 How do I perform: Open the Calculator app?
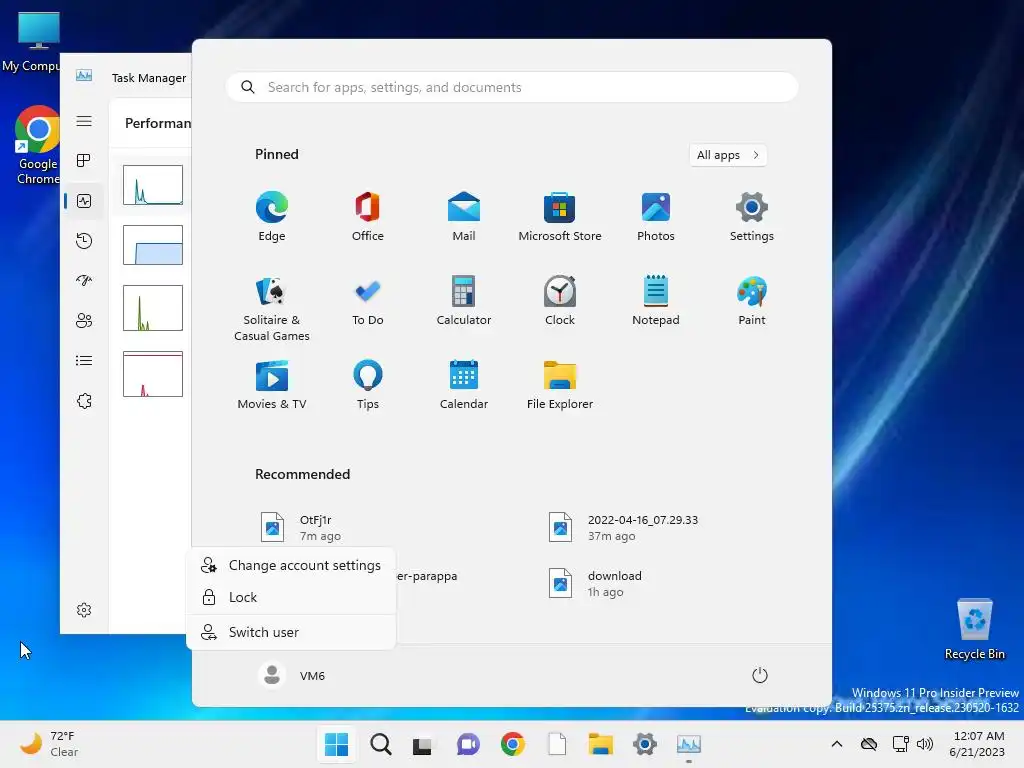pyautogui.click(x=464, y=301)
